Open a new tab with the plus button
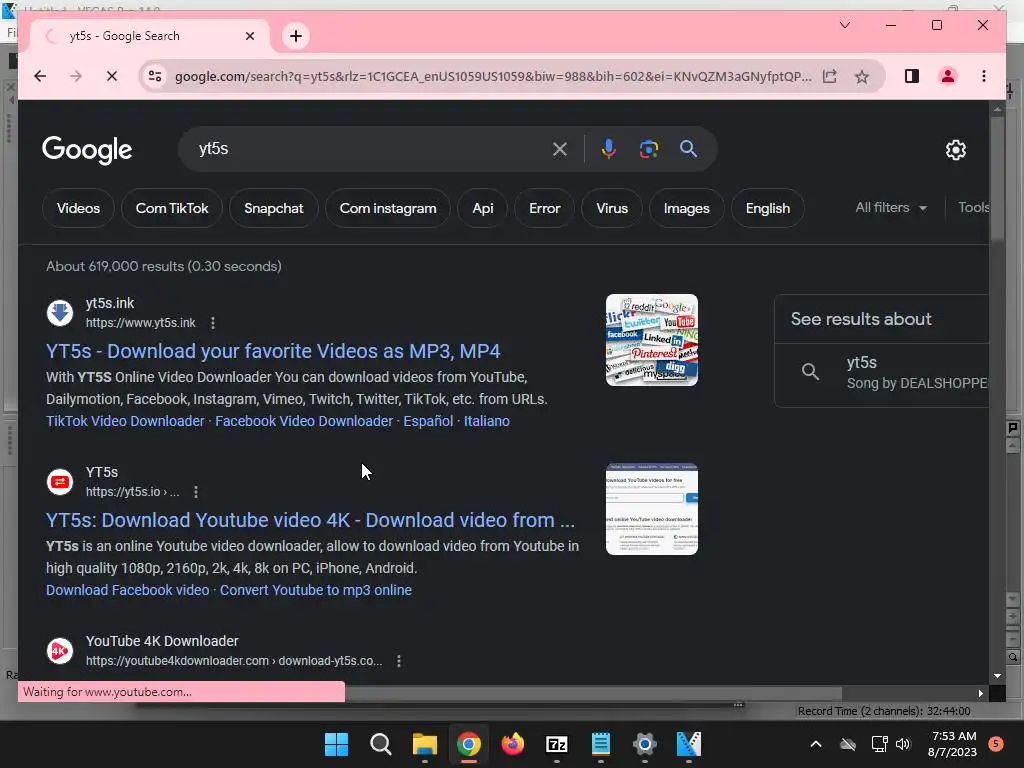This screenshot has width=1024, height=768. [x=296, y=36]
